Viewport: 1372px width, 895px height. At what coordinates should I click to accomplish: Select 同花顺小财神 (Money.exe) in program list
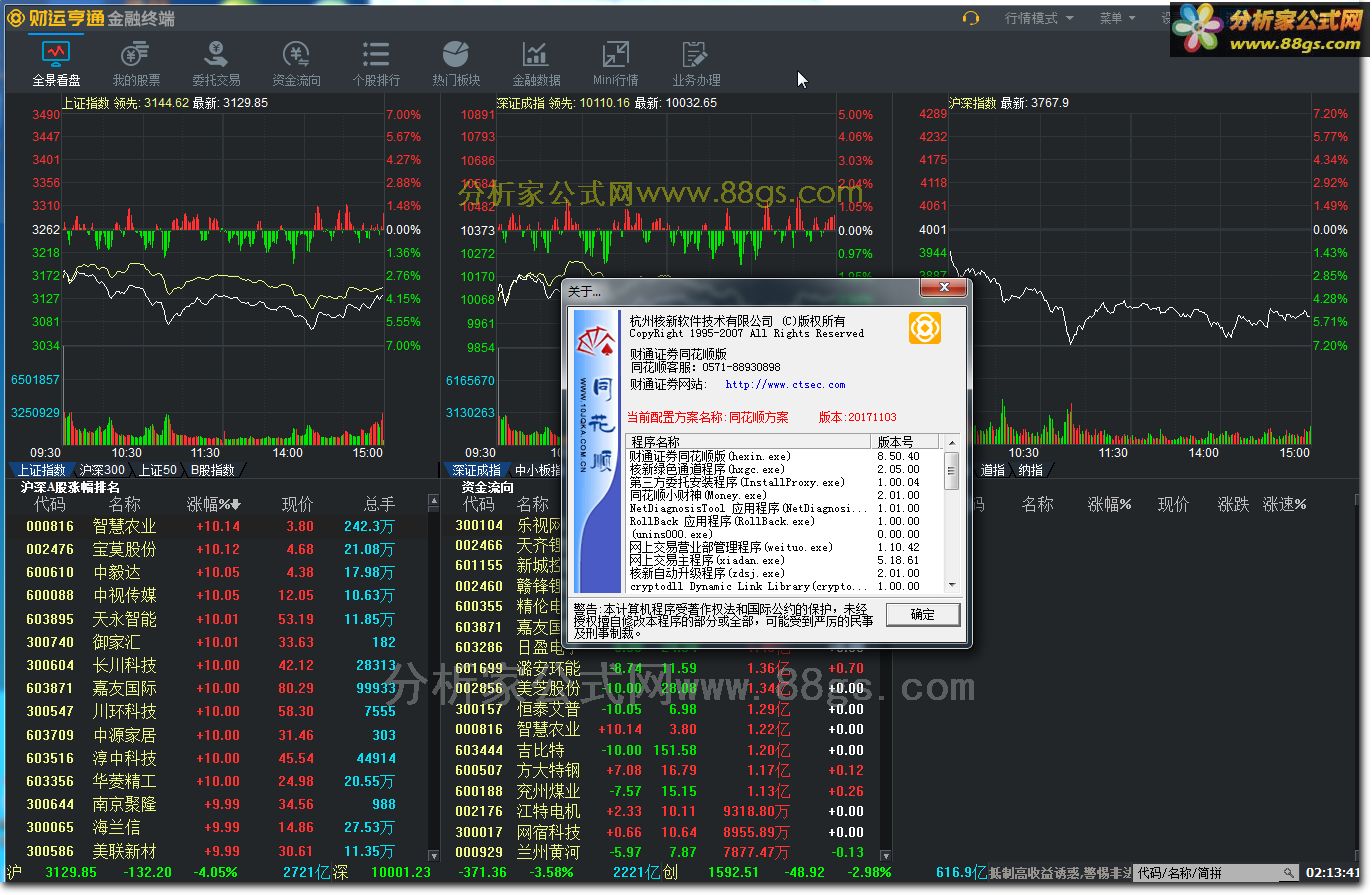click(x=785, y=495)
